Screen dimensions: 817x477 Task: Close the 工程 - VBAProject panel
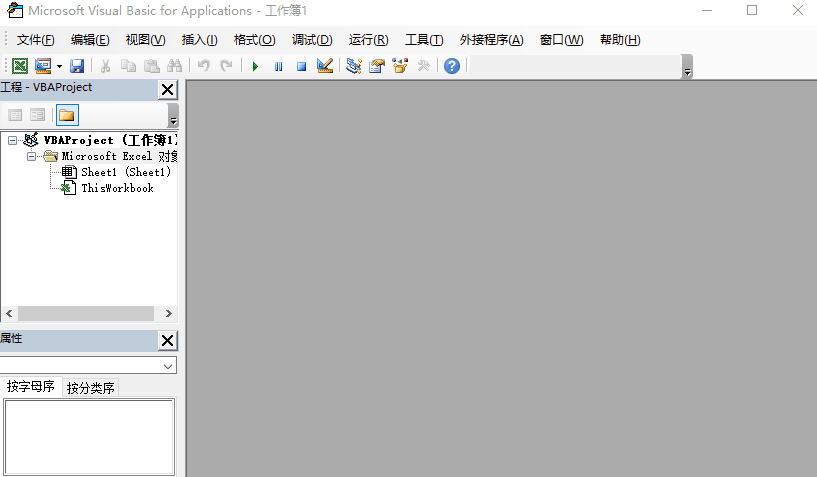(x=168, y=90)
